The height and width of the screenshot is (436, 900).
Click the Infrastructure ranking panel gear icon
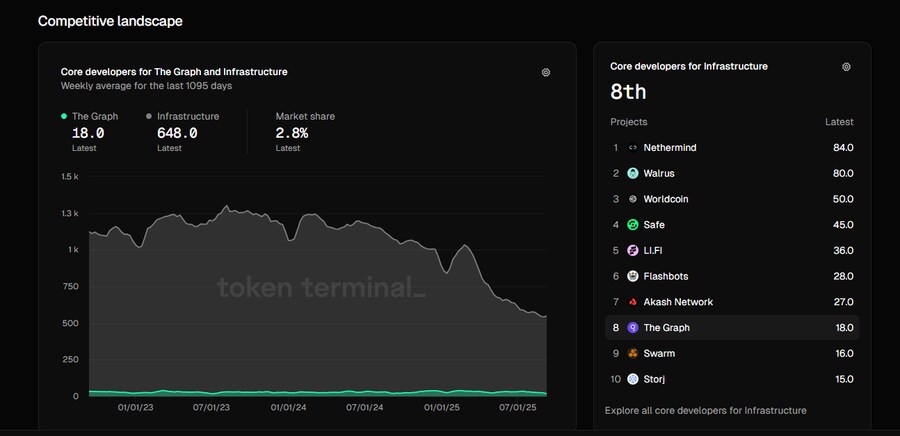click(846, 67)
